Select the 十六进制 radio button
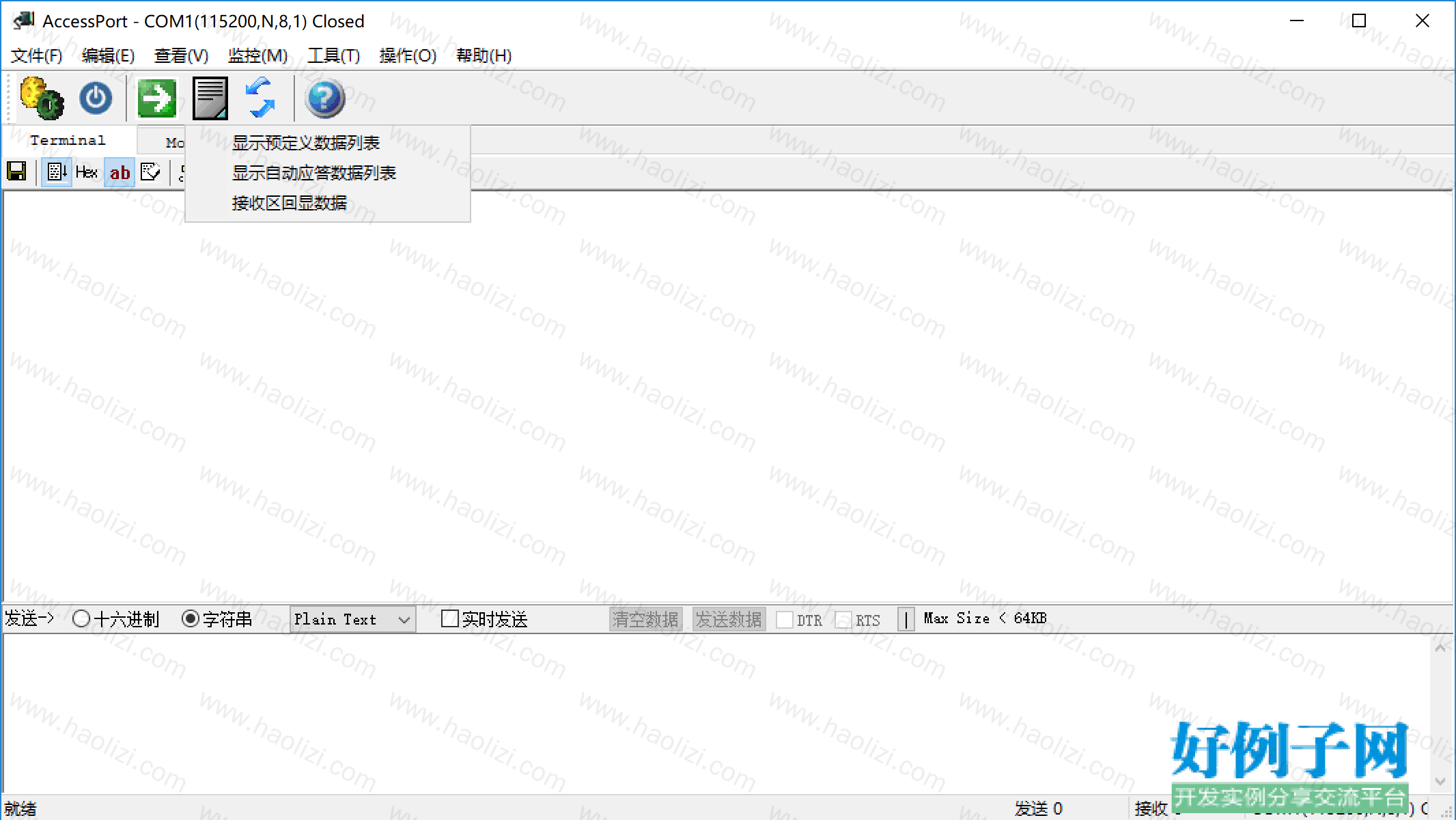Viewport: 1456px width, 820px height. coord(81,619)
